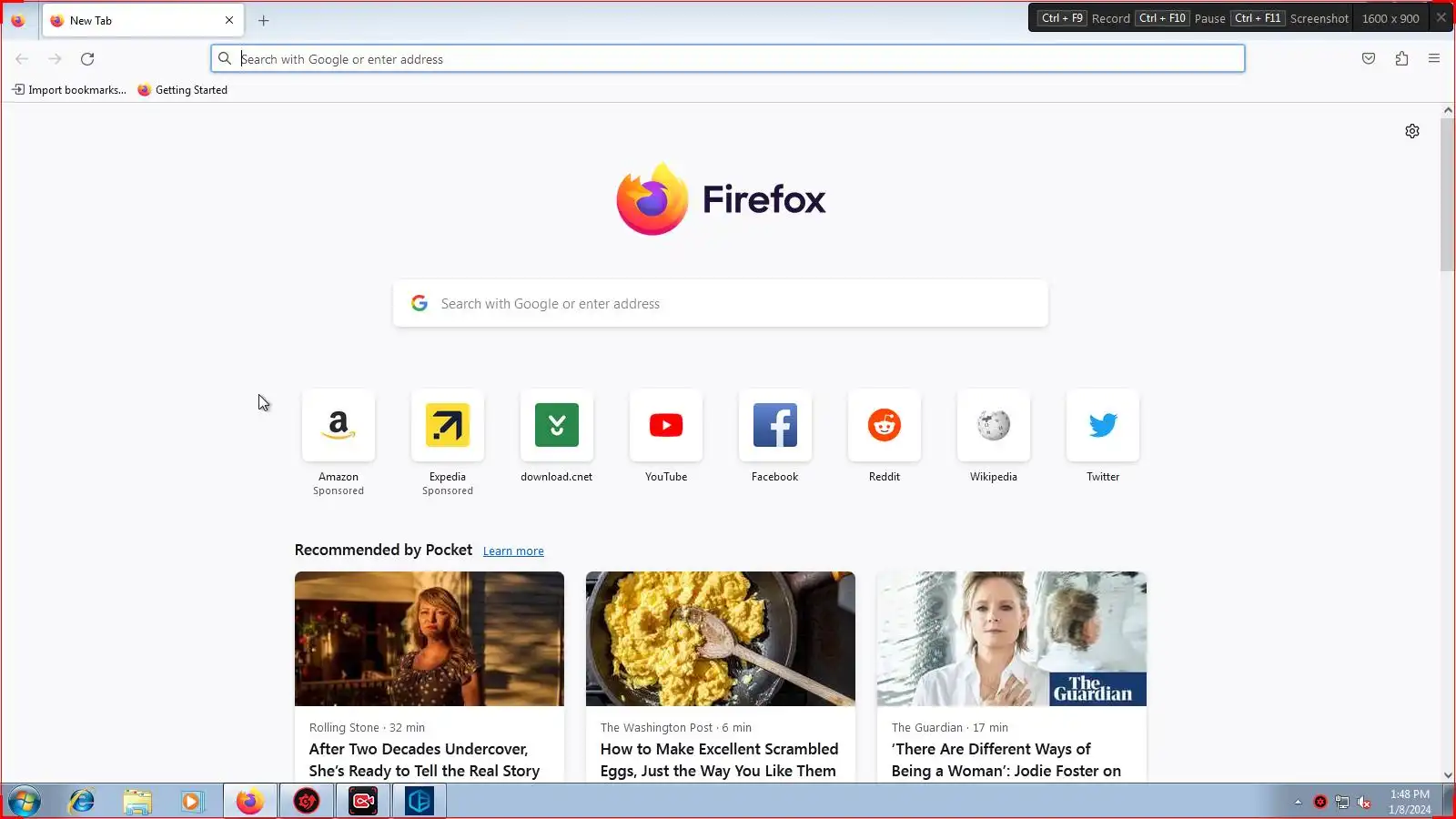Click the volume icon in system tray
This screenshot has width=1456, height=819.
pos(1364,802)
